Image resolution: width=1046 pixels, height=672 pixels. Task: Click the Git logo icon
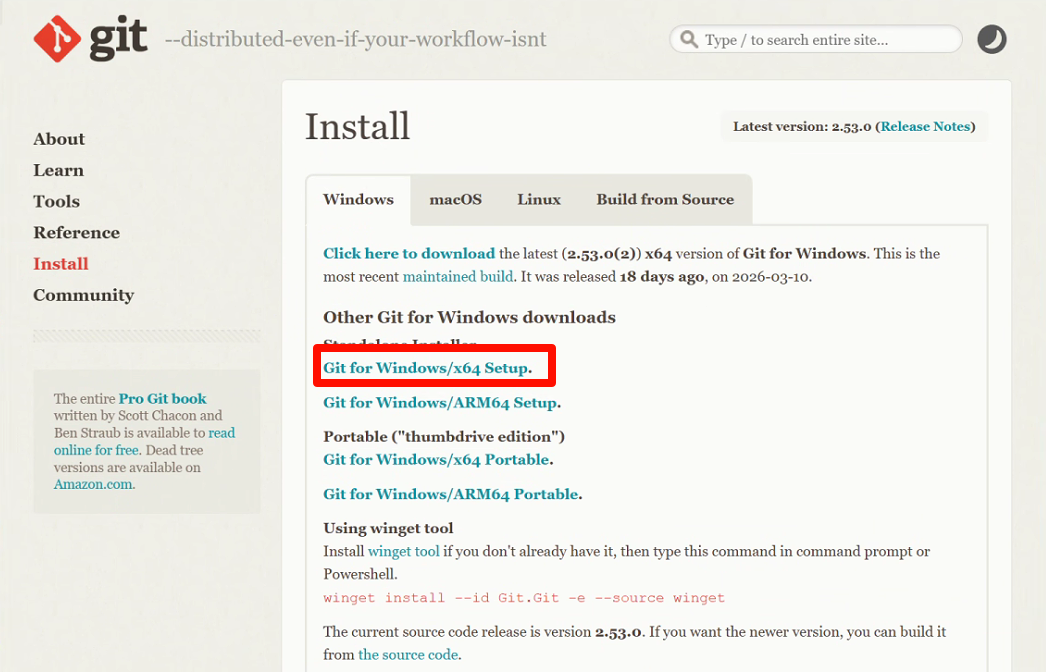pyautogui.click(x=57, y=39)
